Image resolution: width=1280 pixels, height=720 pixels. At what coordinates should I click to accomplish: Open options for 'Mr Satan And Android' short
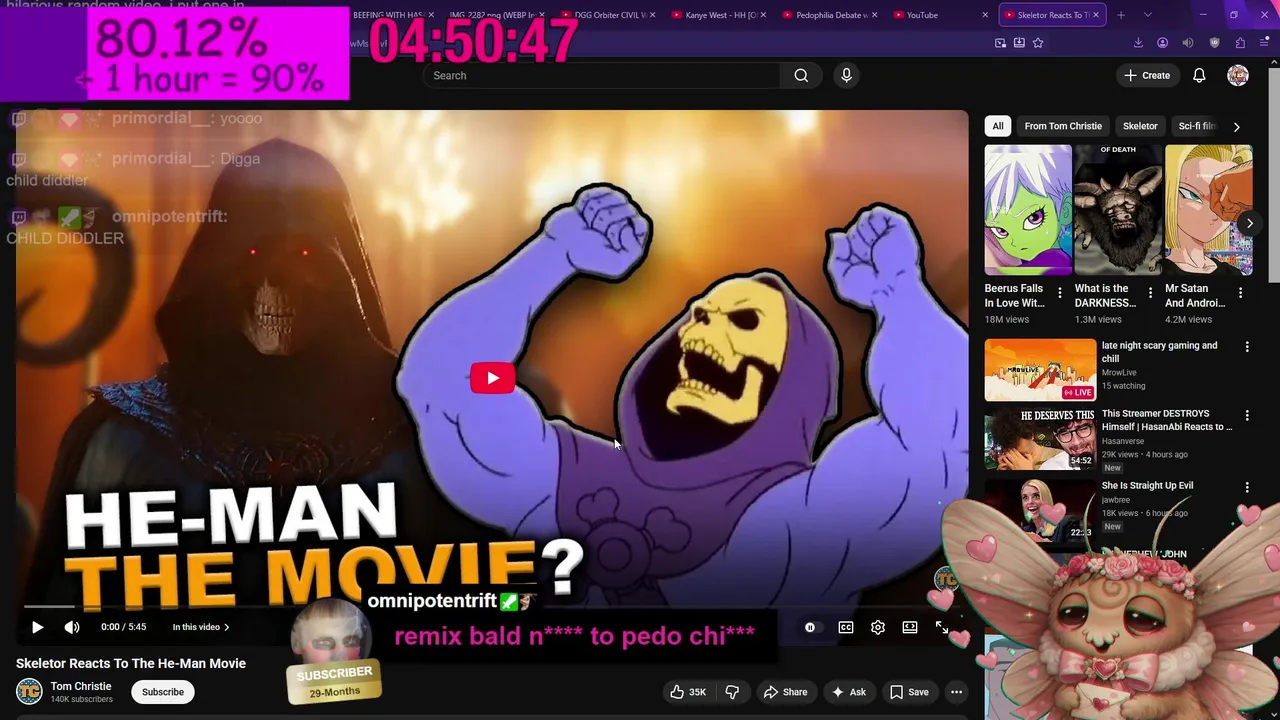(x=1240, y=293)
